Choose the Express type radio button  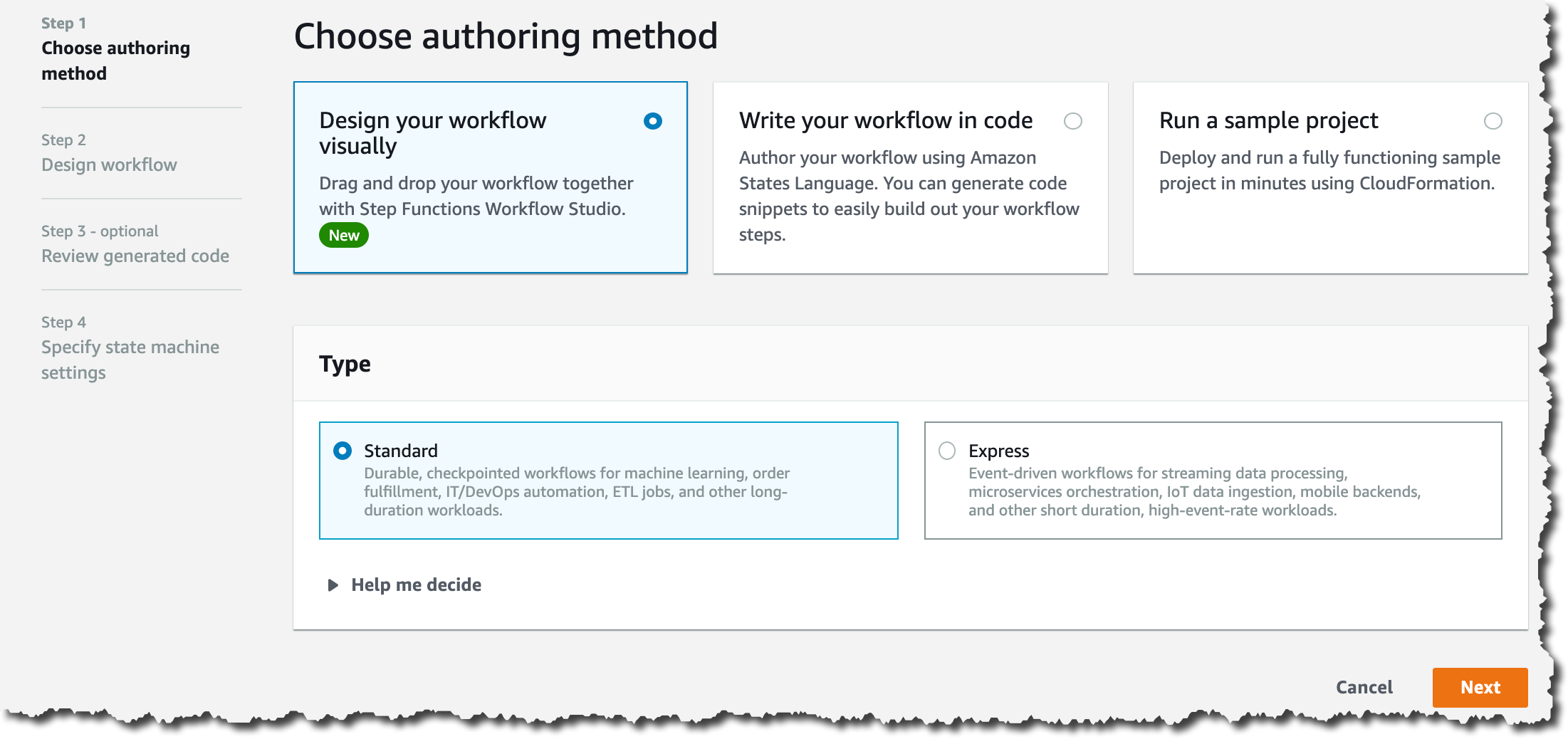click(x=947, y=451)
